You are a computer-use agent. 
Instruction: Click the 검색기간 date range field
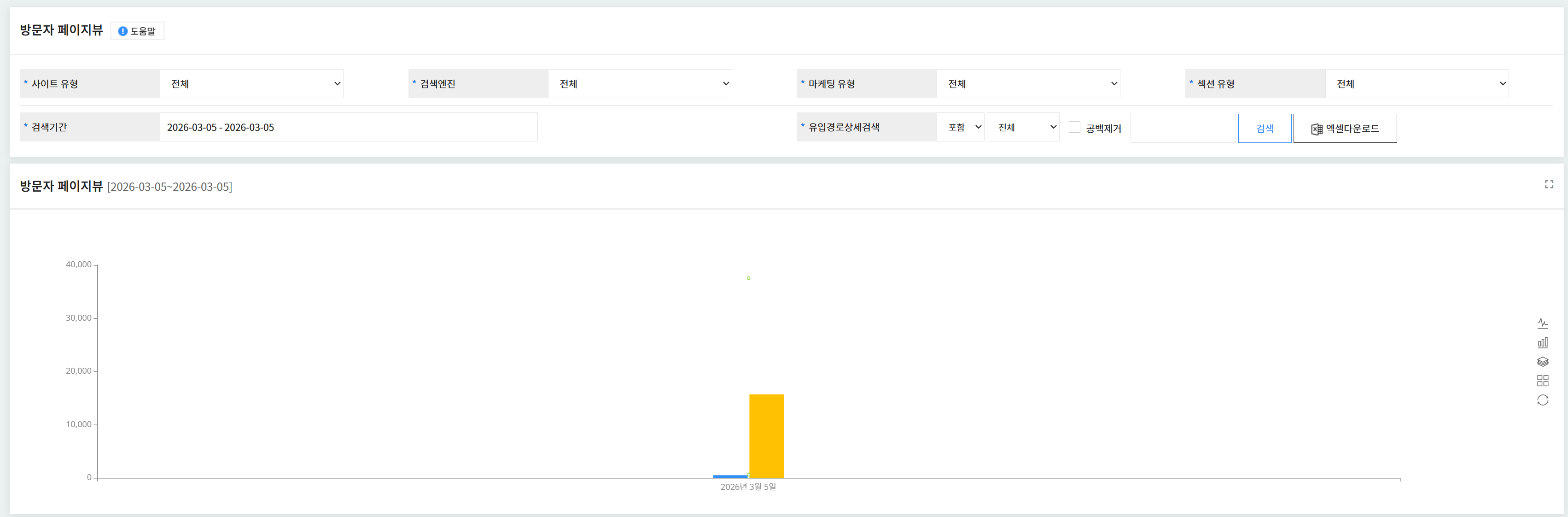pyautogui.click(x=348, y=127)
